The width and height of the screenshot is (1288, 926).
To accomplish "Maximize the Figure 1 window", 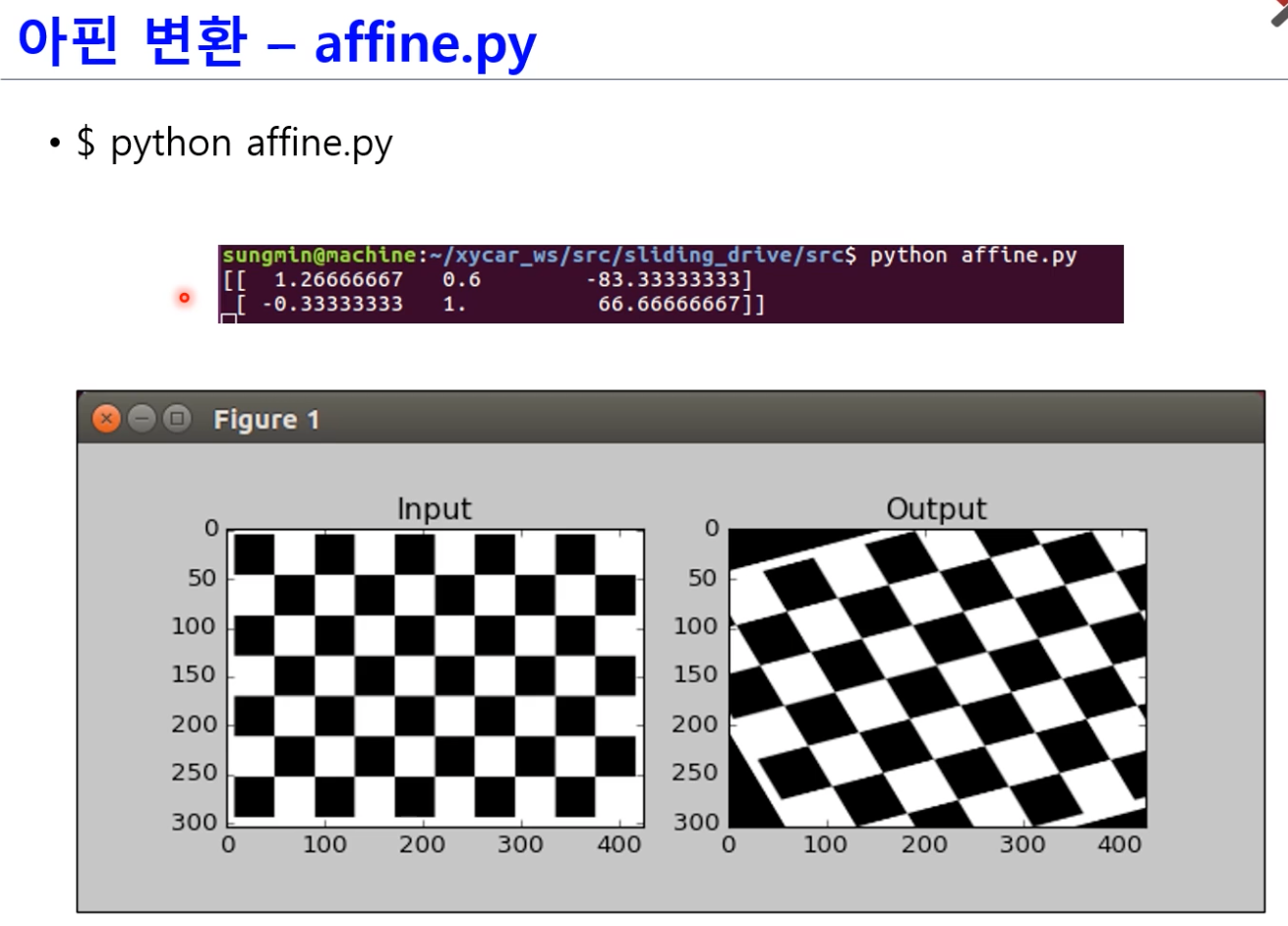I will [176, 419].
